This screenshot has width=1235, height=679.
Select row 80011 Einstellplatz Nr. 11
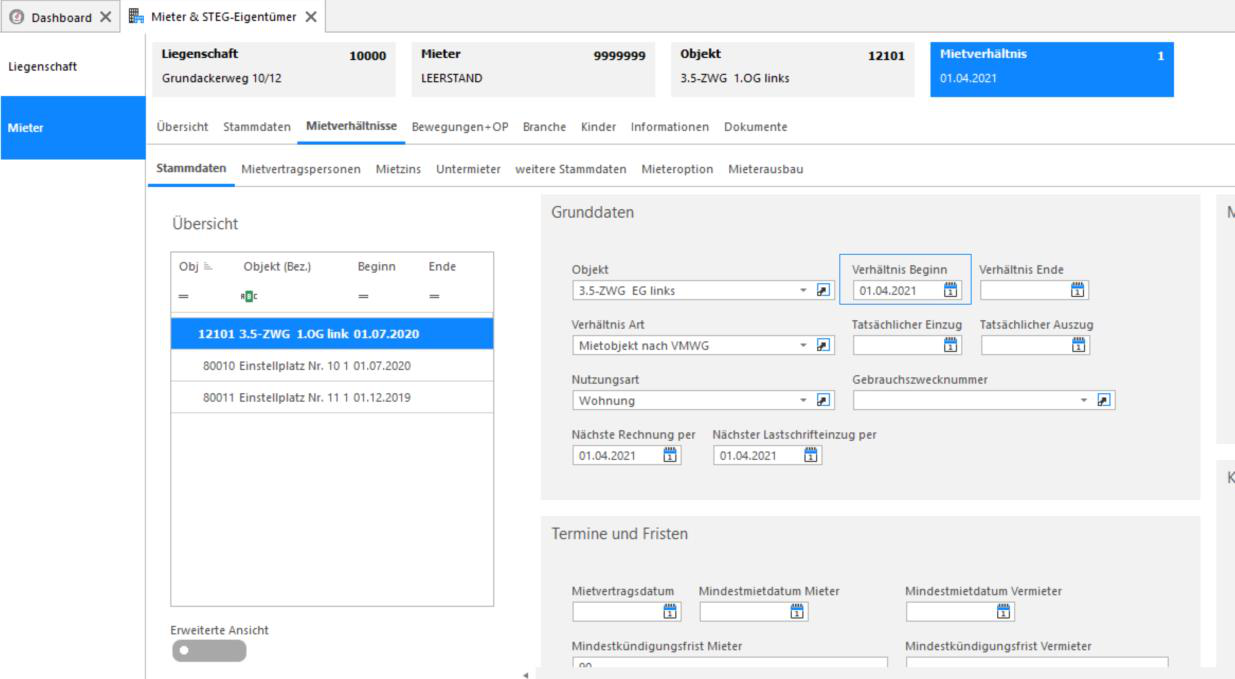[x=332, y=397]
